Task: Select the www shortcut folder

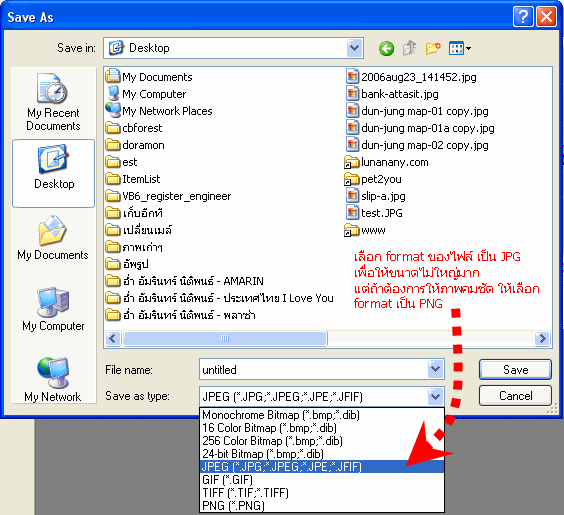Action: click(x=365, y=230)
